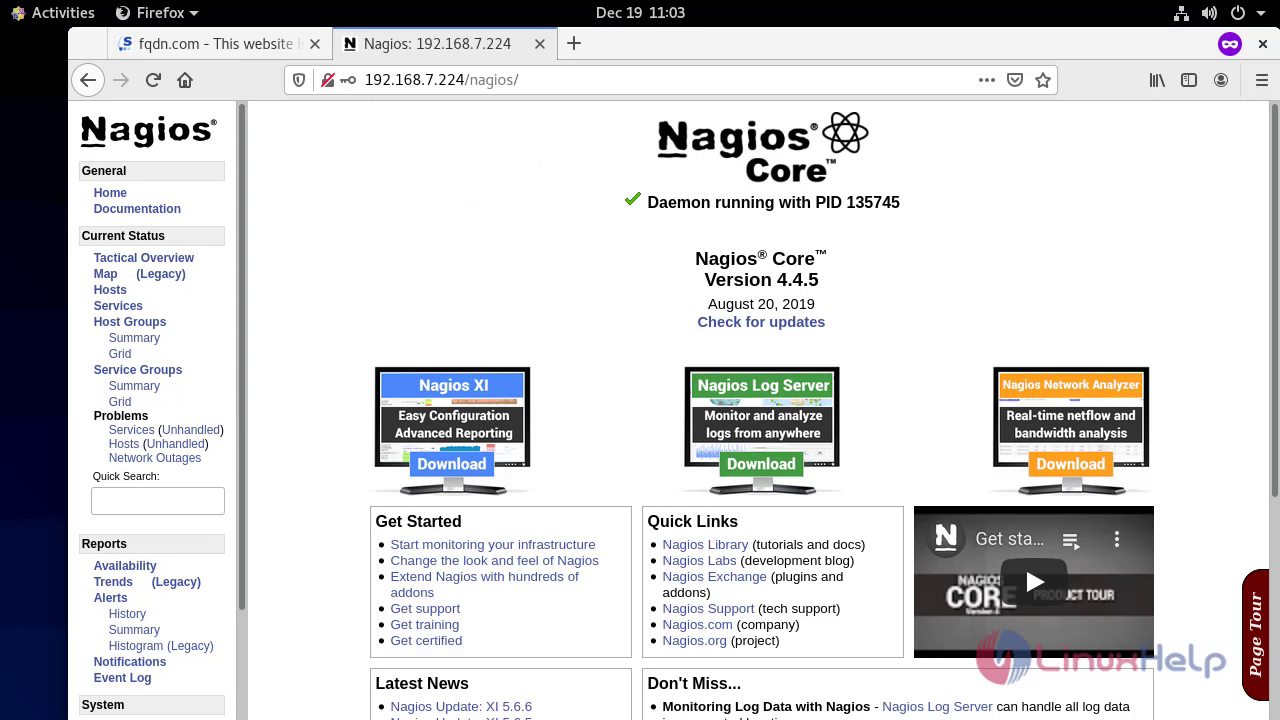Viewport: 1280px width, 720px height.
Task: Open Network Outages under Problems
Action: (x=155, y=458)
